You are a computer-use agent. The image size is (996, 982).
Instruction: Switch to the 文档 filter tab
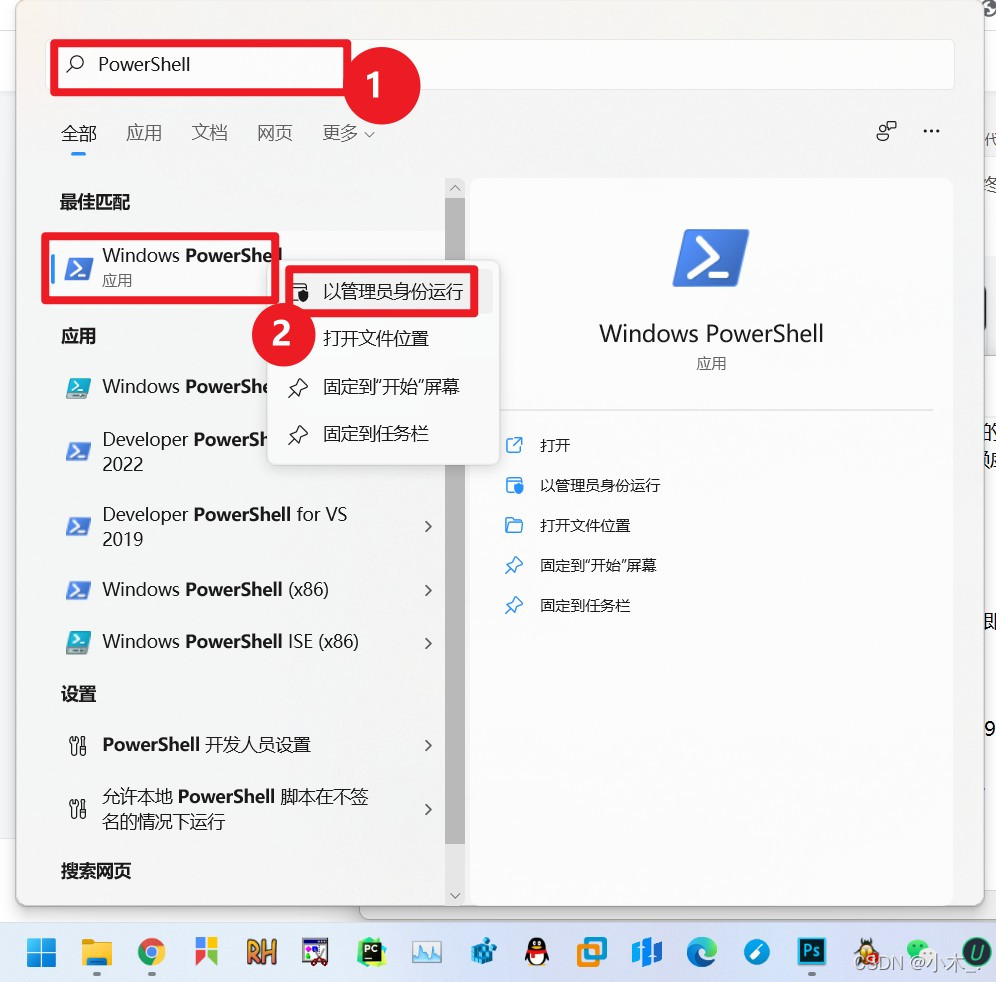click(209, 133)
